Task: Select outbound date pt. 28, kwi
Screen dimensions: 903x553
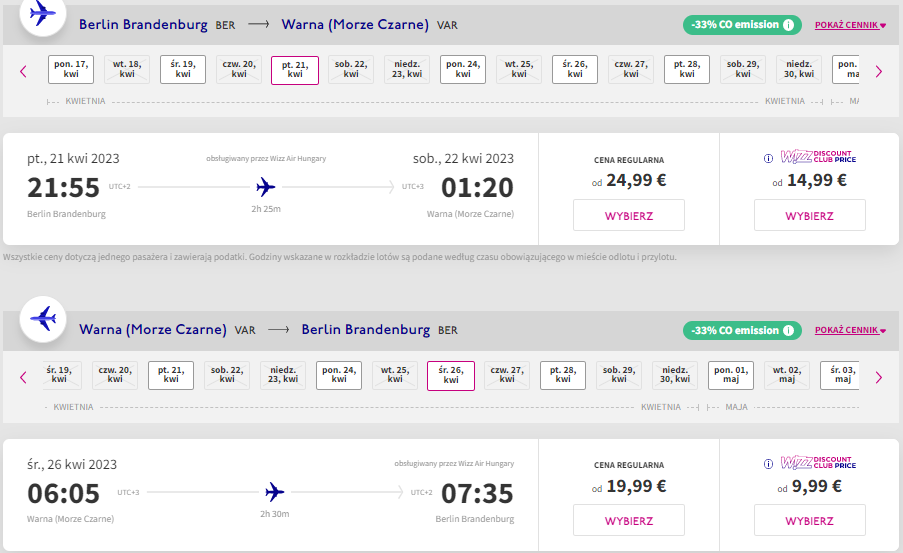Action: click(687, 70)
